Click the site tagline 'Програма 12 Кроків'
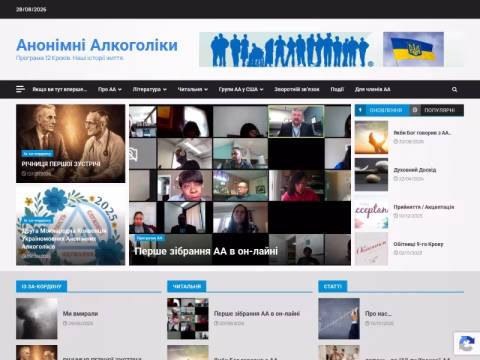Image resolution: width=480 pixels, height=360 pixels. click(70, 58)
